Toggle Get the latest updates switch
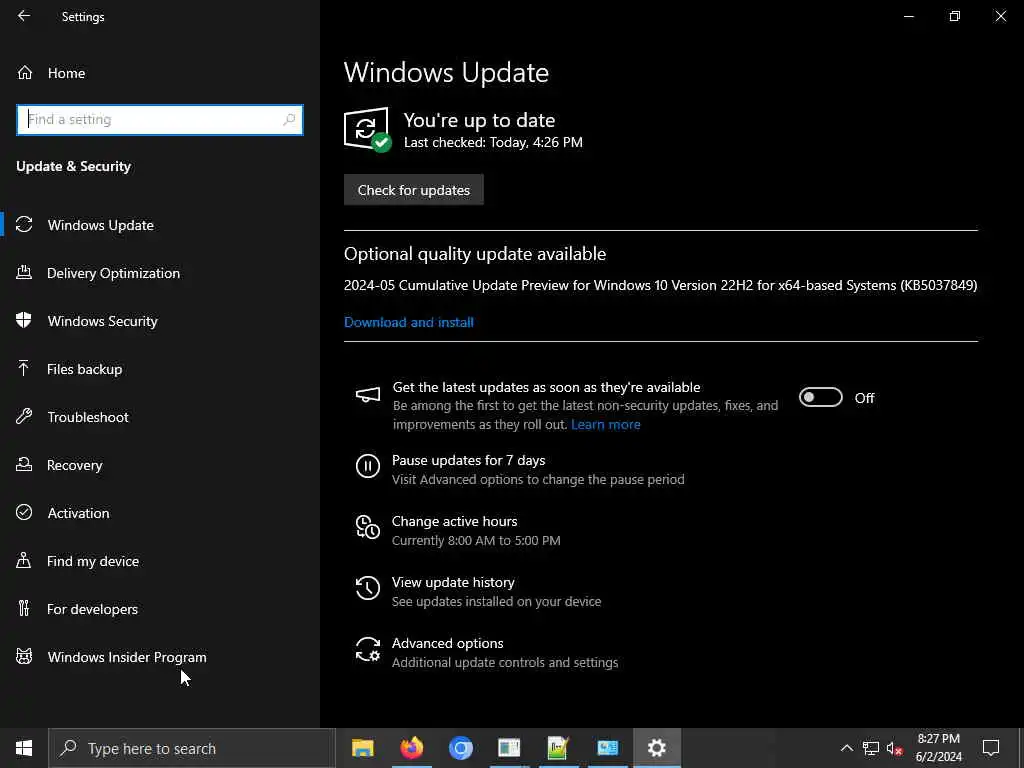The image size is (1024, 768). [821, 397]
